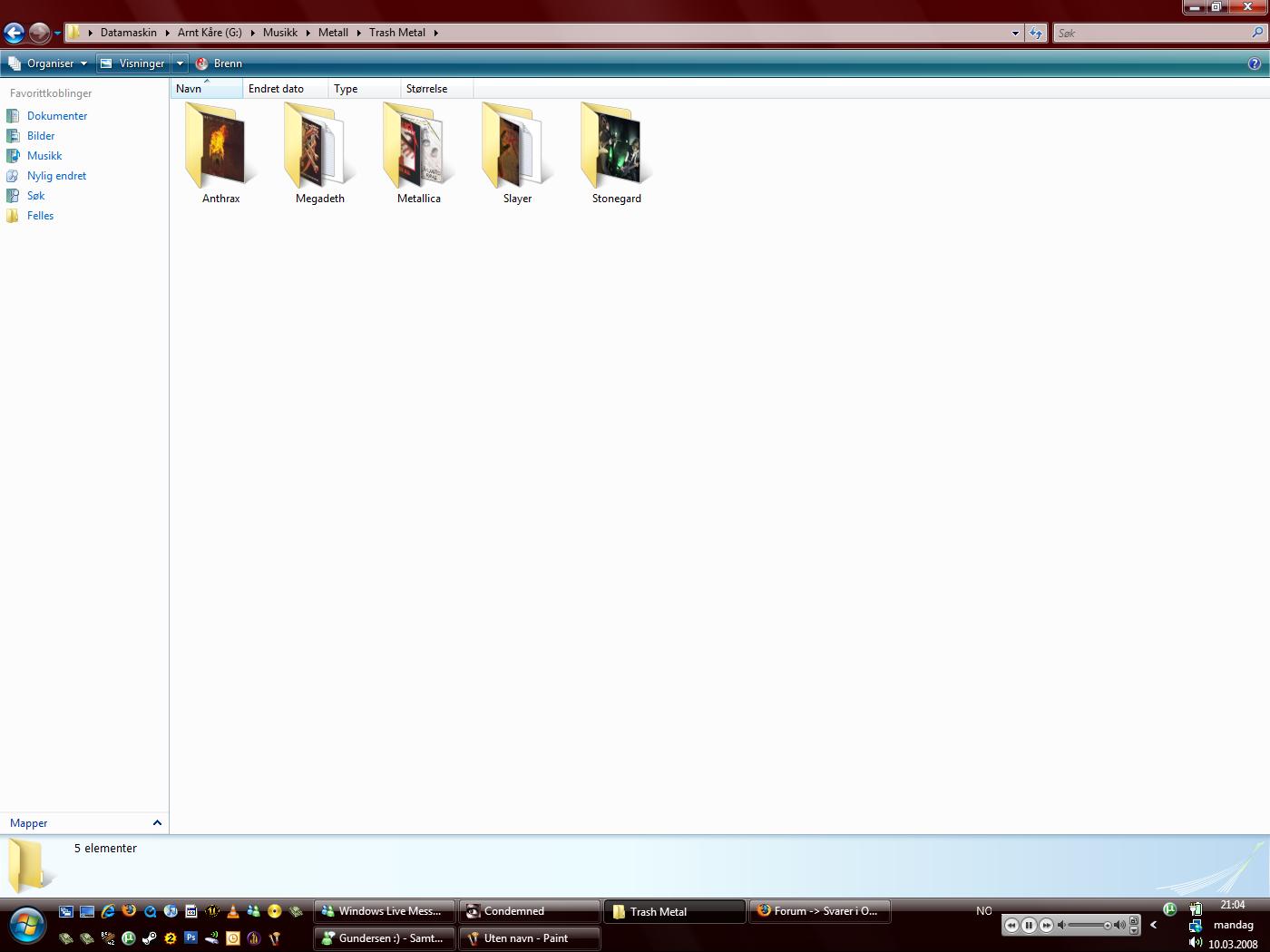
Task: Switch to Gundersen conversation taskbar button
Action: 385,938
